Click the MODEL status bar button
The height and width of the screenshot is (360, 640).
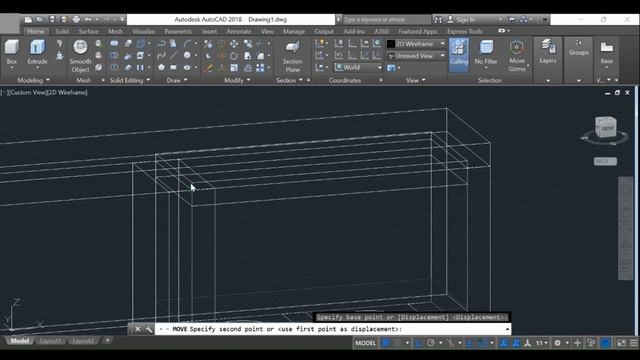365,343
